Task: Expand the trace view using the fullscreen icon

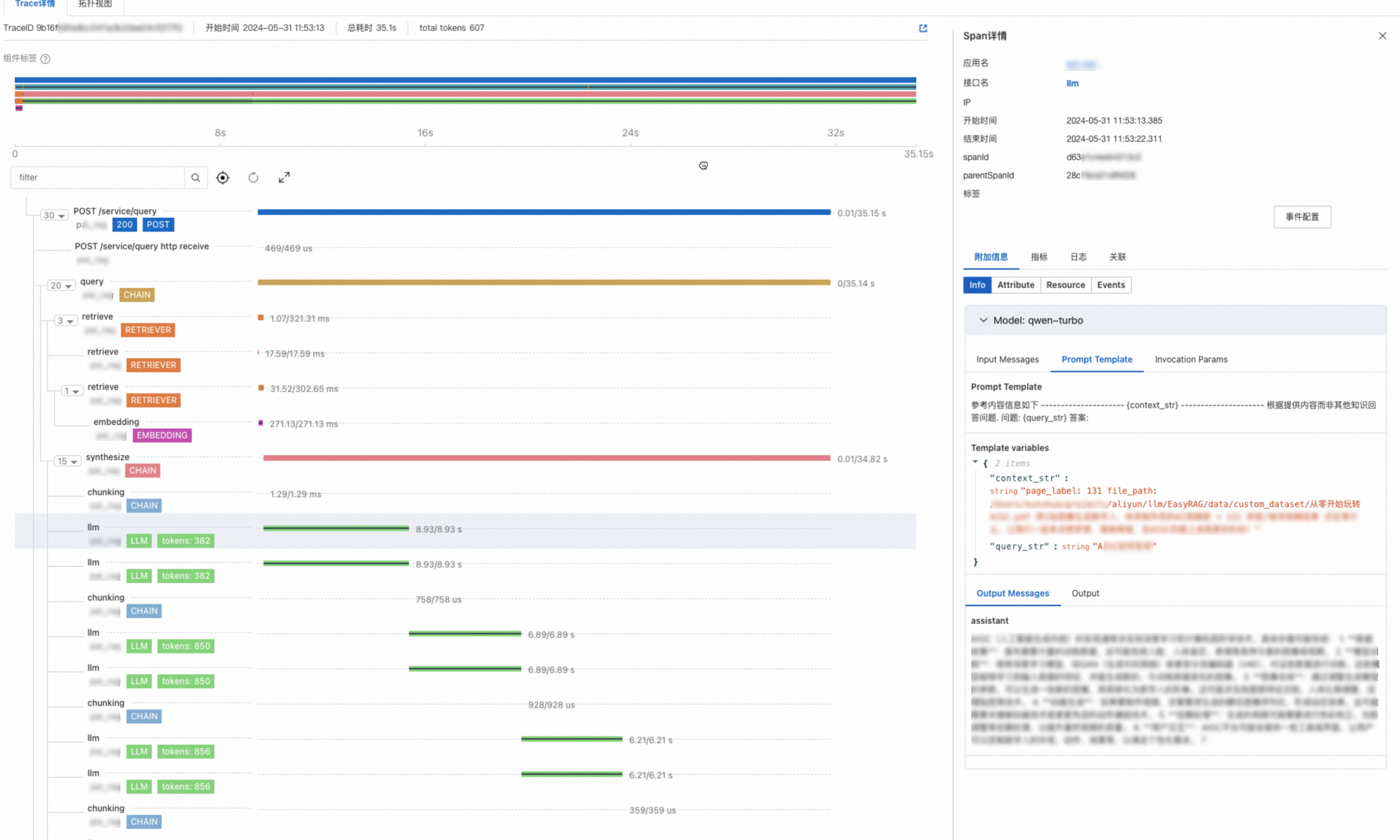Action: pos(284,177)
